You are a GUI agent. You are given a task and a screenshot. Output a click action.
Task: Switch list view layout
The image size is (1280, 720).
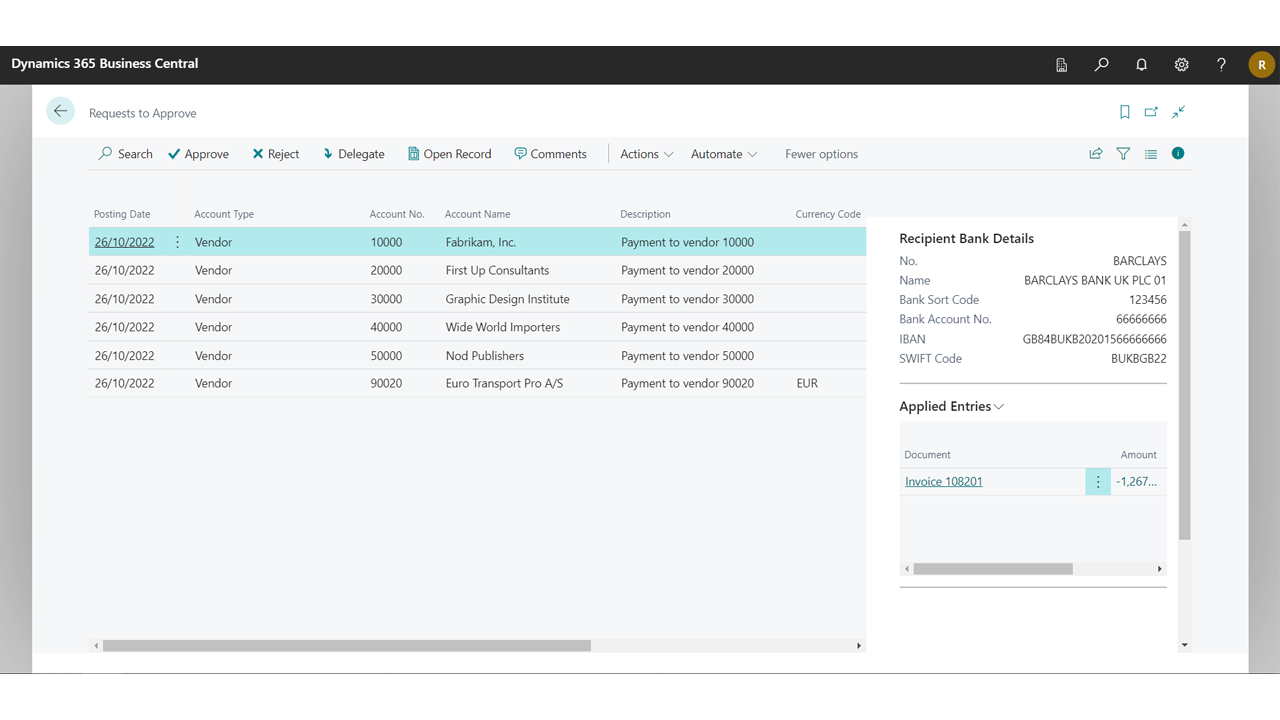click(1151, 154)
